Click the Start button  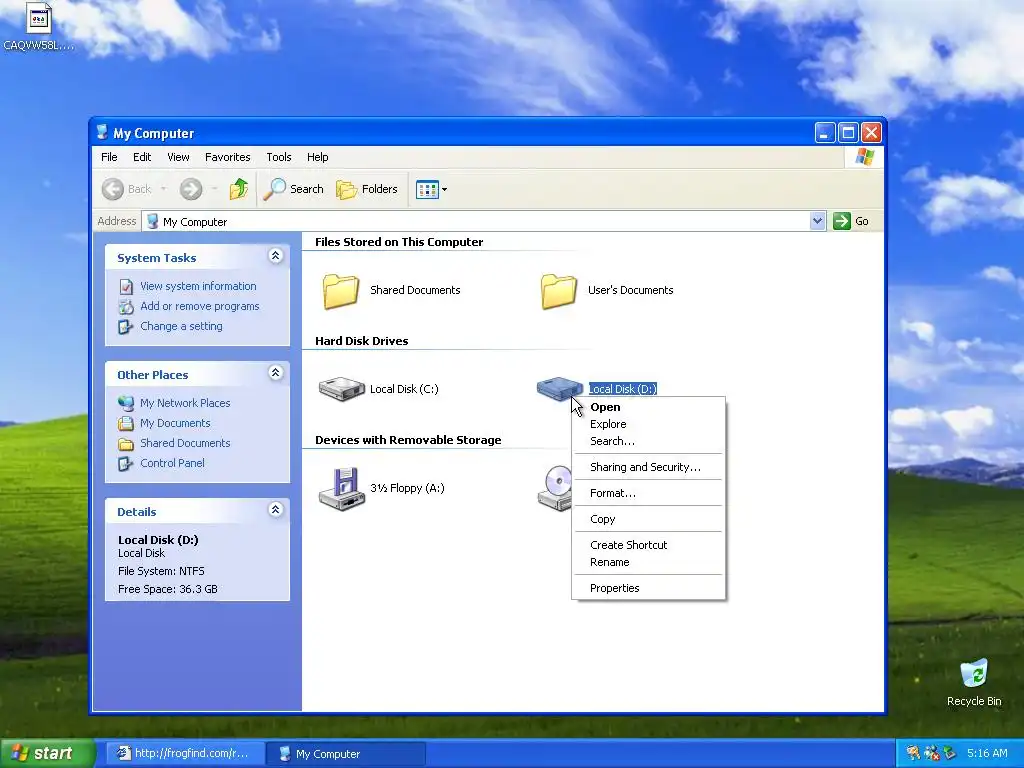(47, 753)
